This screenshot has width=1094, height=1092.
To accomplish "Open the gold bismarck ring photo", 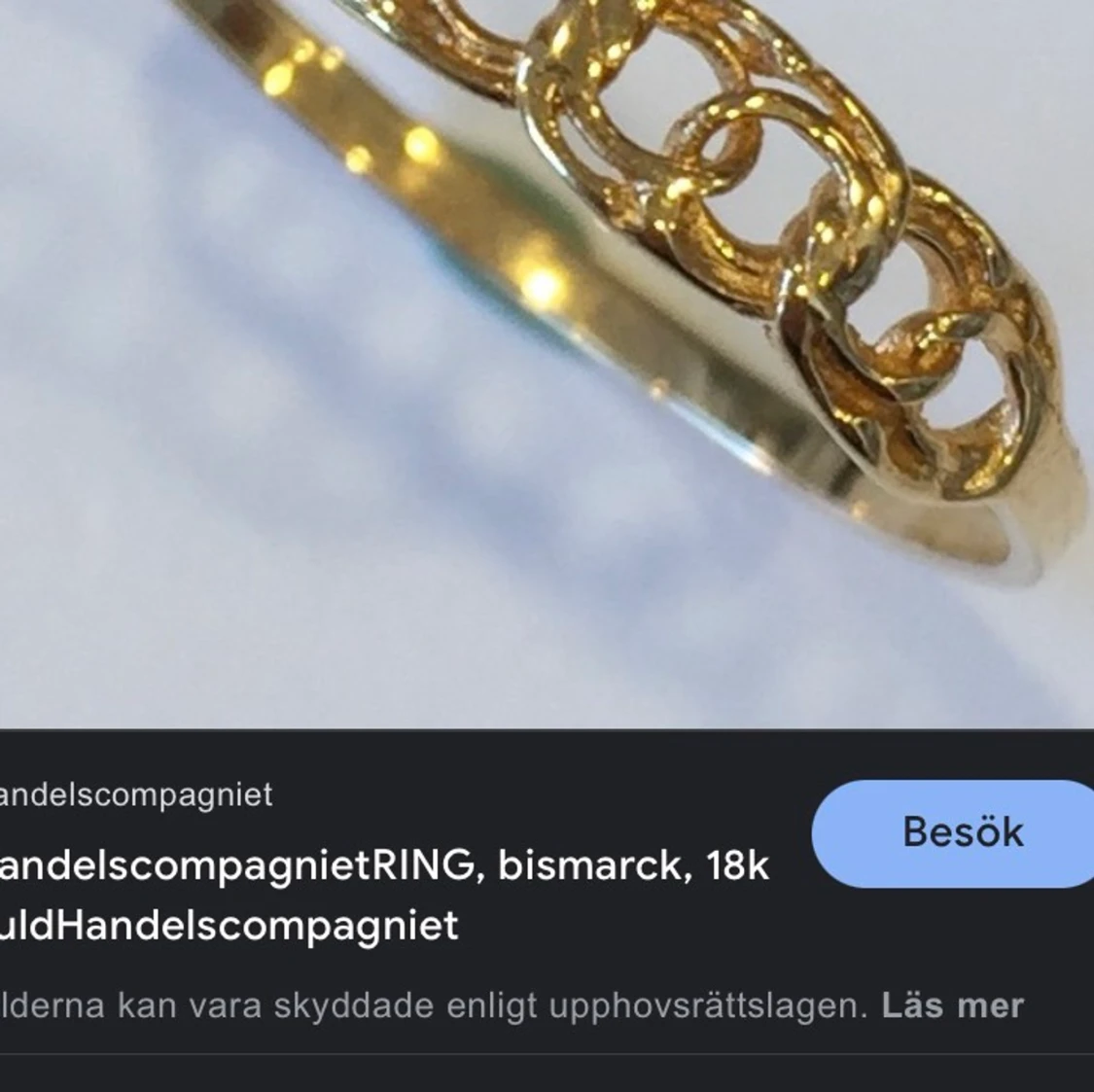I will pyautogui.click(x=547, y=365).
